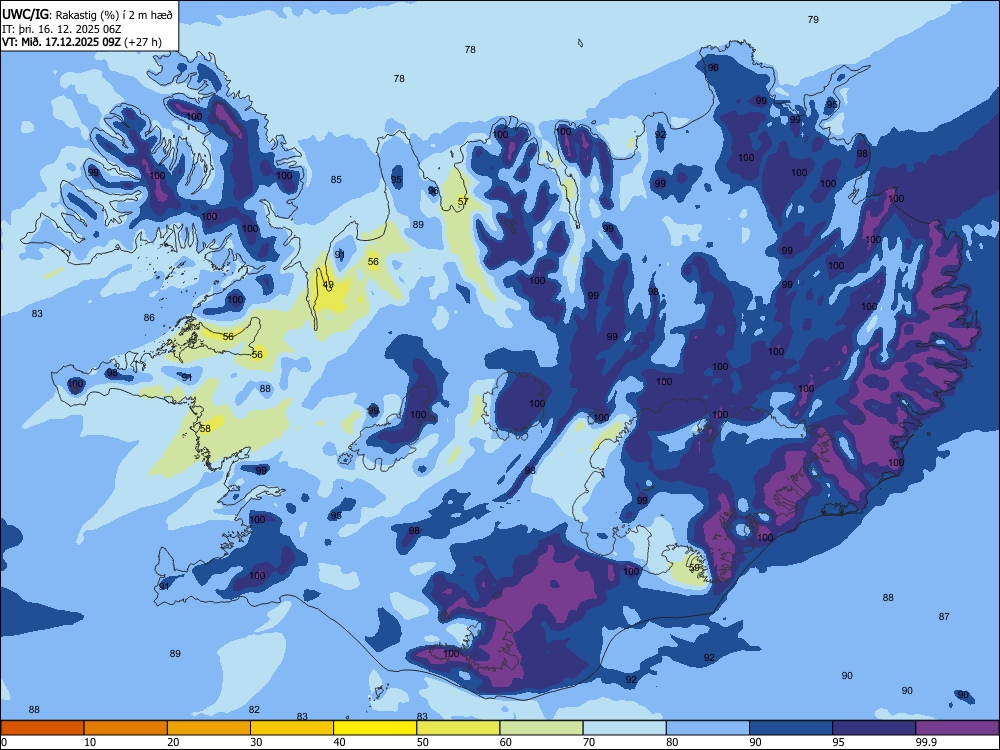Select the 30–40 golden legend swatch
This screenshot has height=750, width=1000.
(x=292, y=728)
